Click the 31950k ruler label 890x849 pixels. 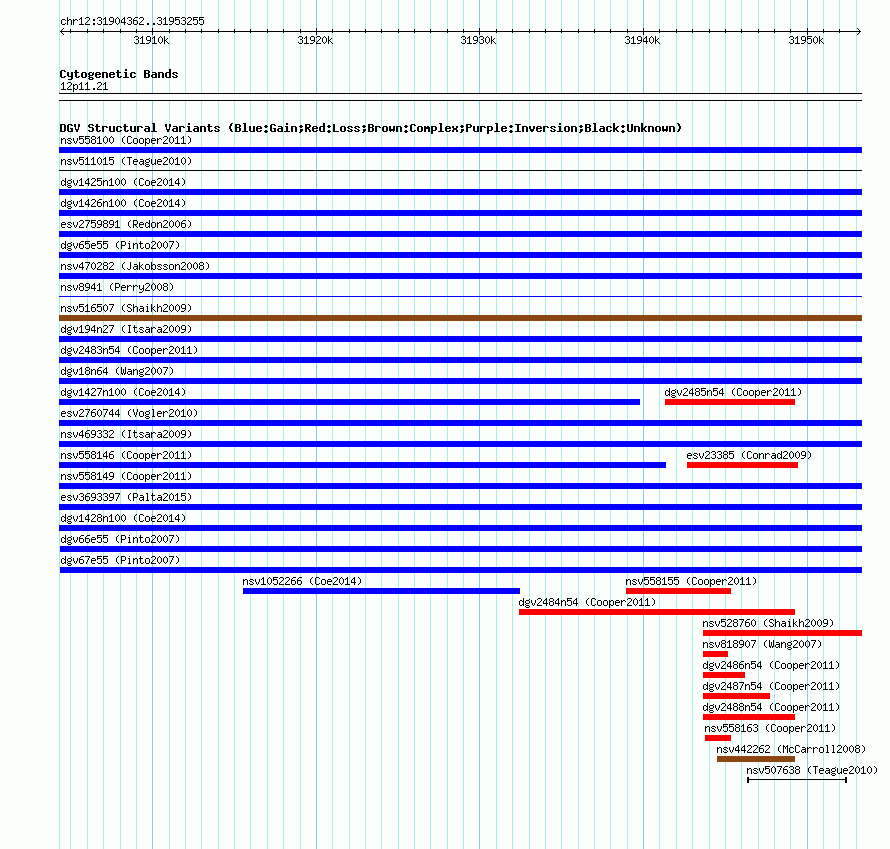pos(806,40)
